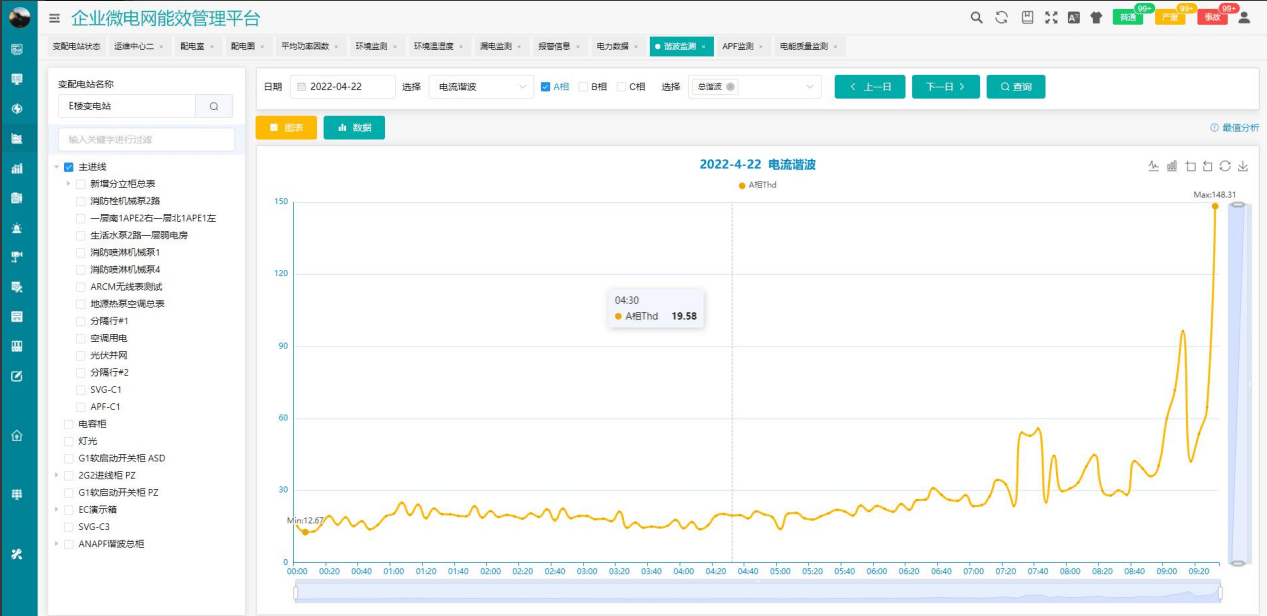Viewport: 1267px width, 616px height.
Task: Switch chart to line view icon
Action: [1153, 166]
